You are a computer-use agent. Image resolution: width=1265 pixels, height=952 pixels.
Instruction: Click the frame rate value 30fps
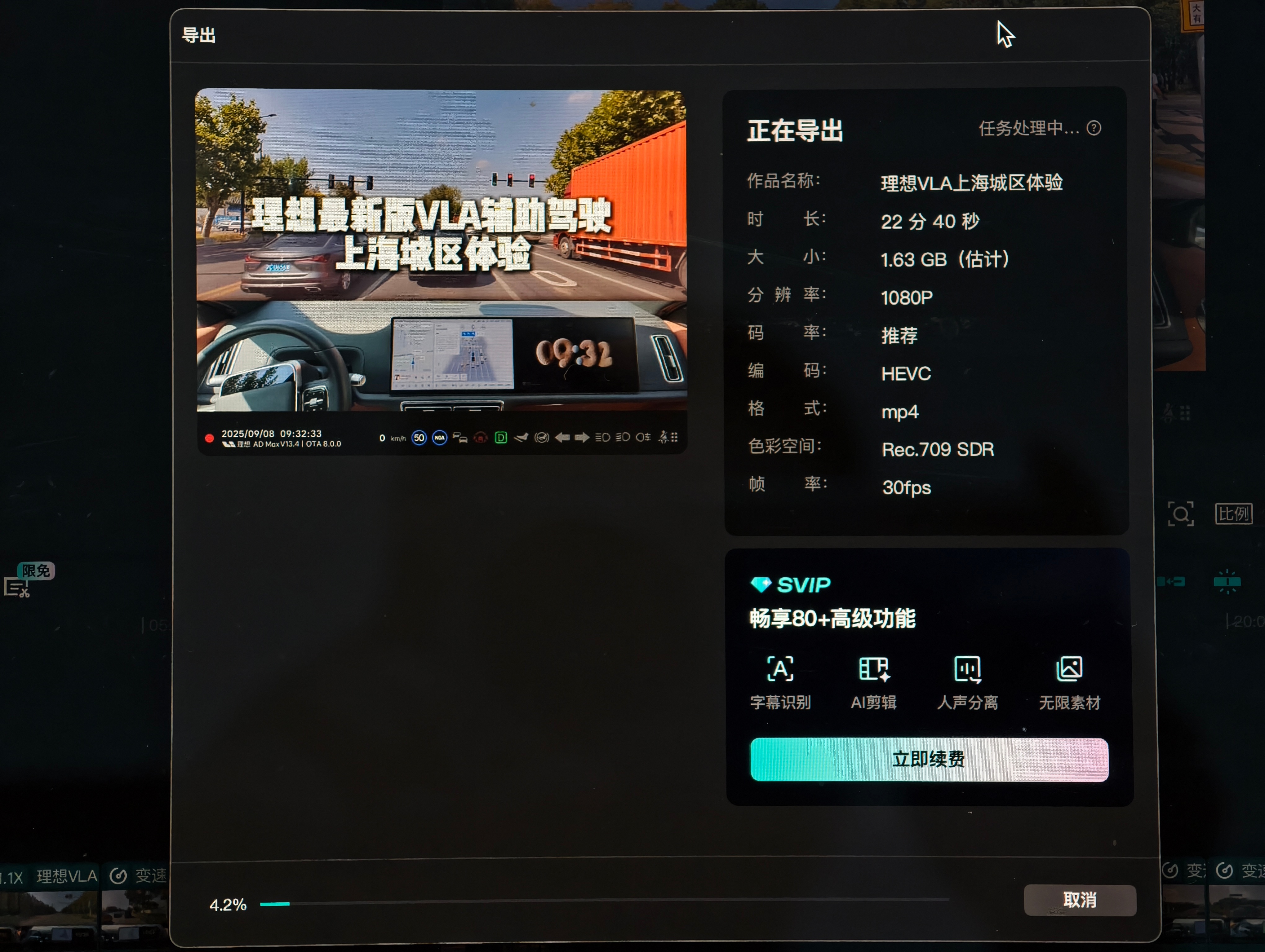pos(907,488)
